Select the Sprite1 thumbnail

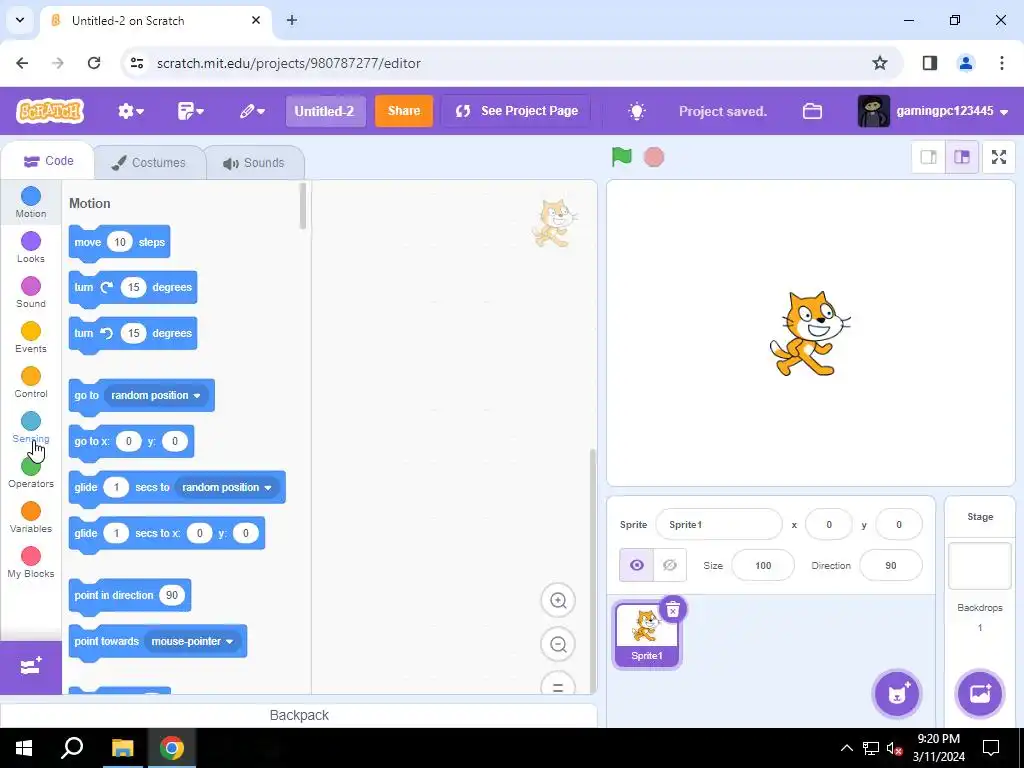coord(647,635)
